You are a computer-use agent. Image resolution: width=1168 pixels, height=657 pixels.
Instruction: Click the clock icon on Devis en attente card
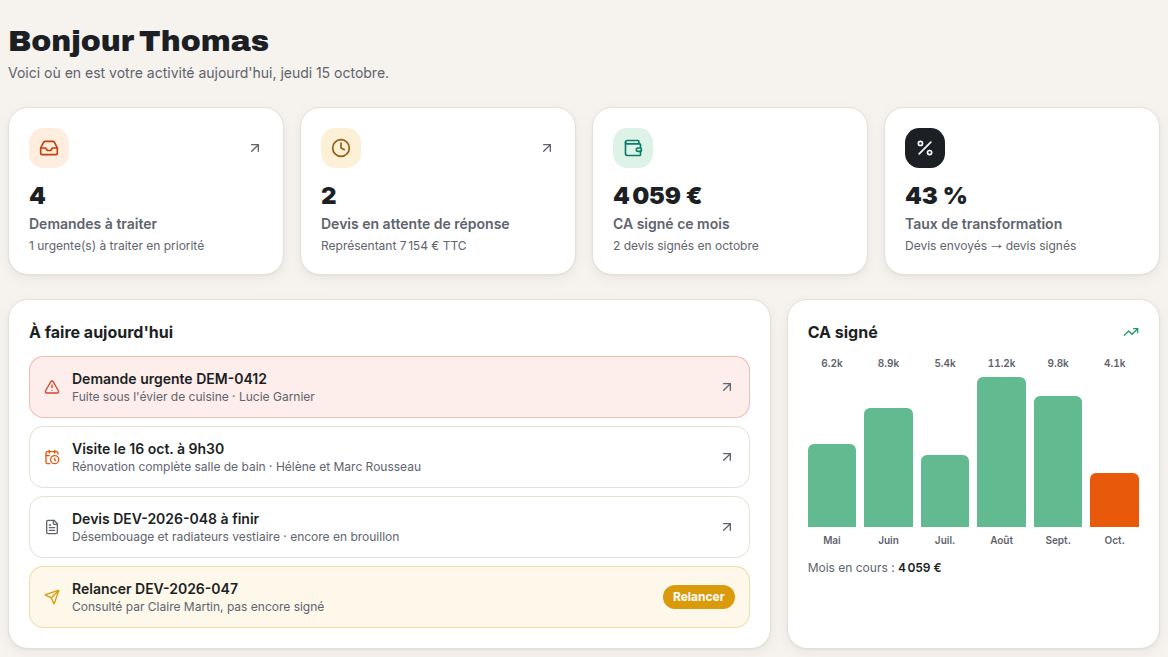click(x=341, y=148)
